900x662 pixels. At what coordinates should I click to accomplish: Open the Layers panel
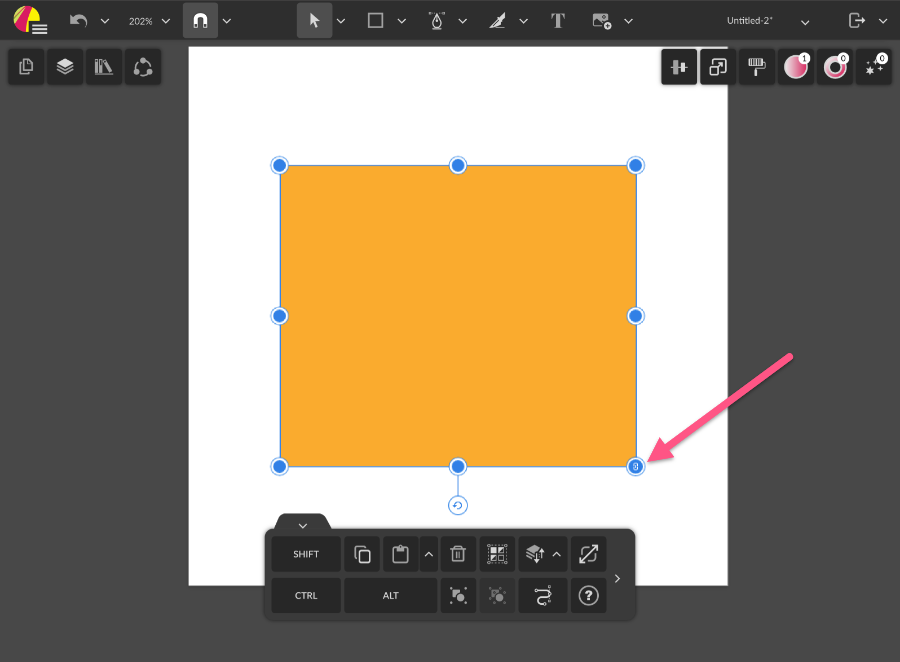[65, 67]
